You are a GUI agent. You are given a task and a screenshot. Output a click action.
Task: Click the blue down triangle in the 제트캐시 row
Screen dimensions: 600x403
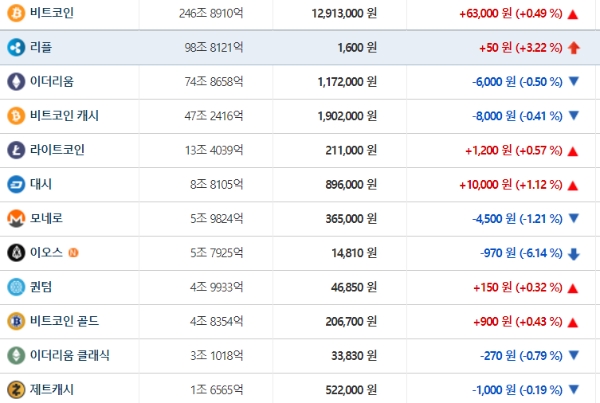[x=574, y=389]
